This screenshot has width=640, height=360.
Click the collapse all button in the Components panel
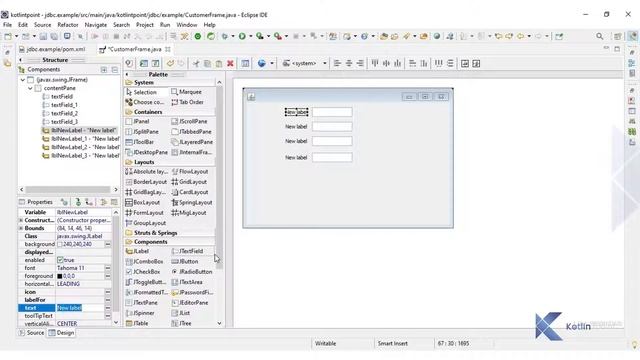click(x=115, y=70)
